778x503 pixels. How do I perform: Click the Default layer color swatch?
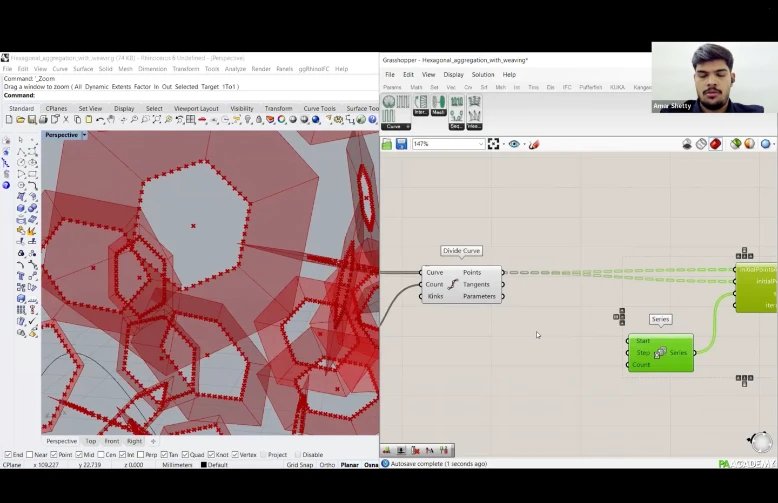(204, 465)
